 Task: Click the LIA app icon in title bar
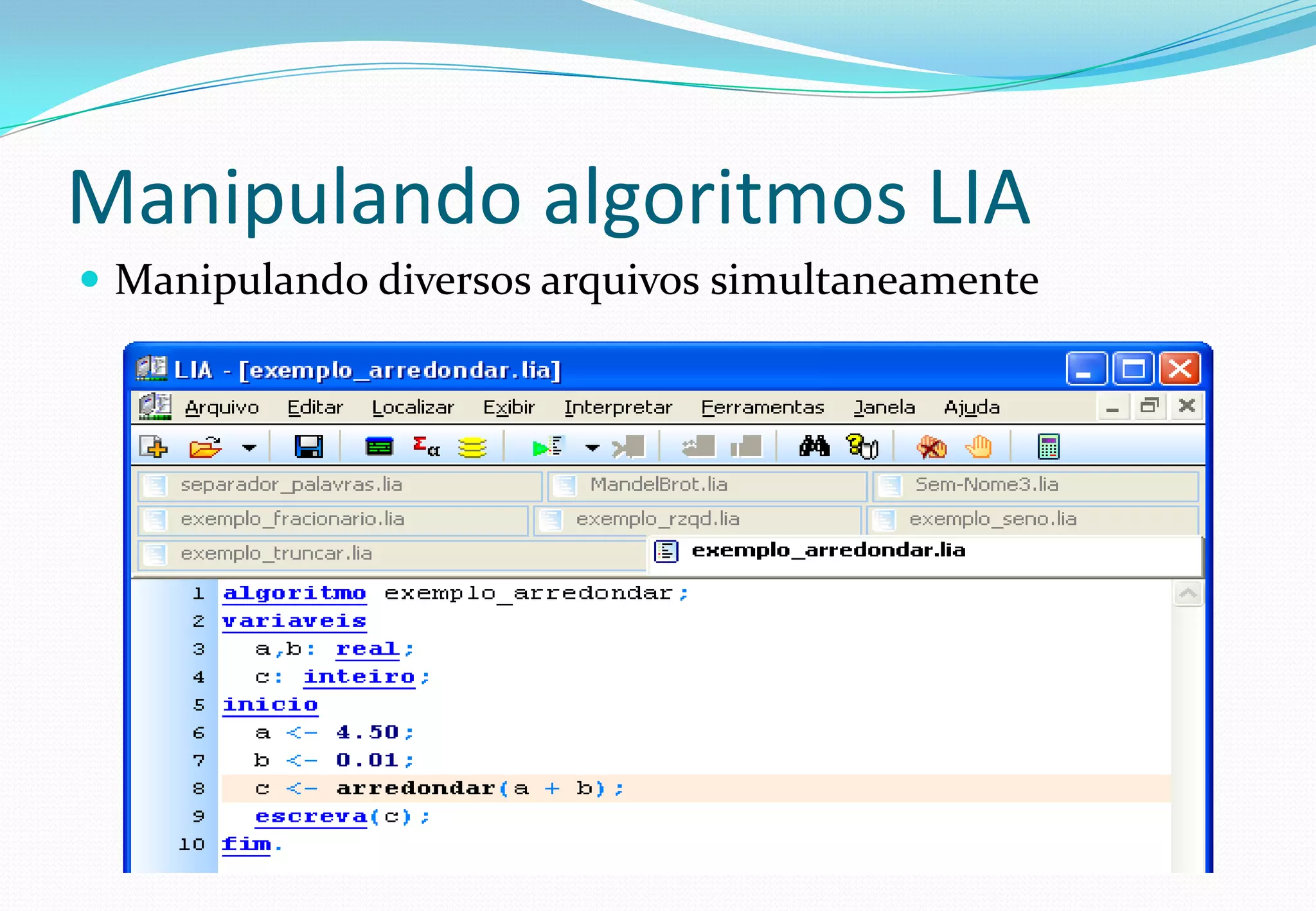(x=152, y=369)
